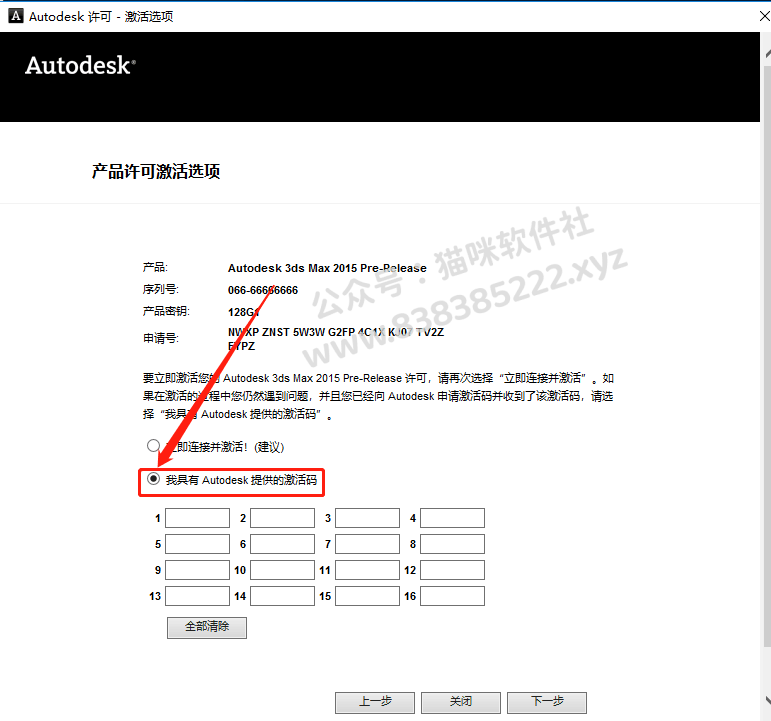The width and height of the screenshot is (771, 721).
Task: Click activation code field 3
Action: (367, 518)
